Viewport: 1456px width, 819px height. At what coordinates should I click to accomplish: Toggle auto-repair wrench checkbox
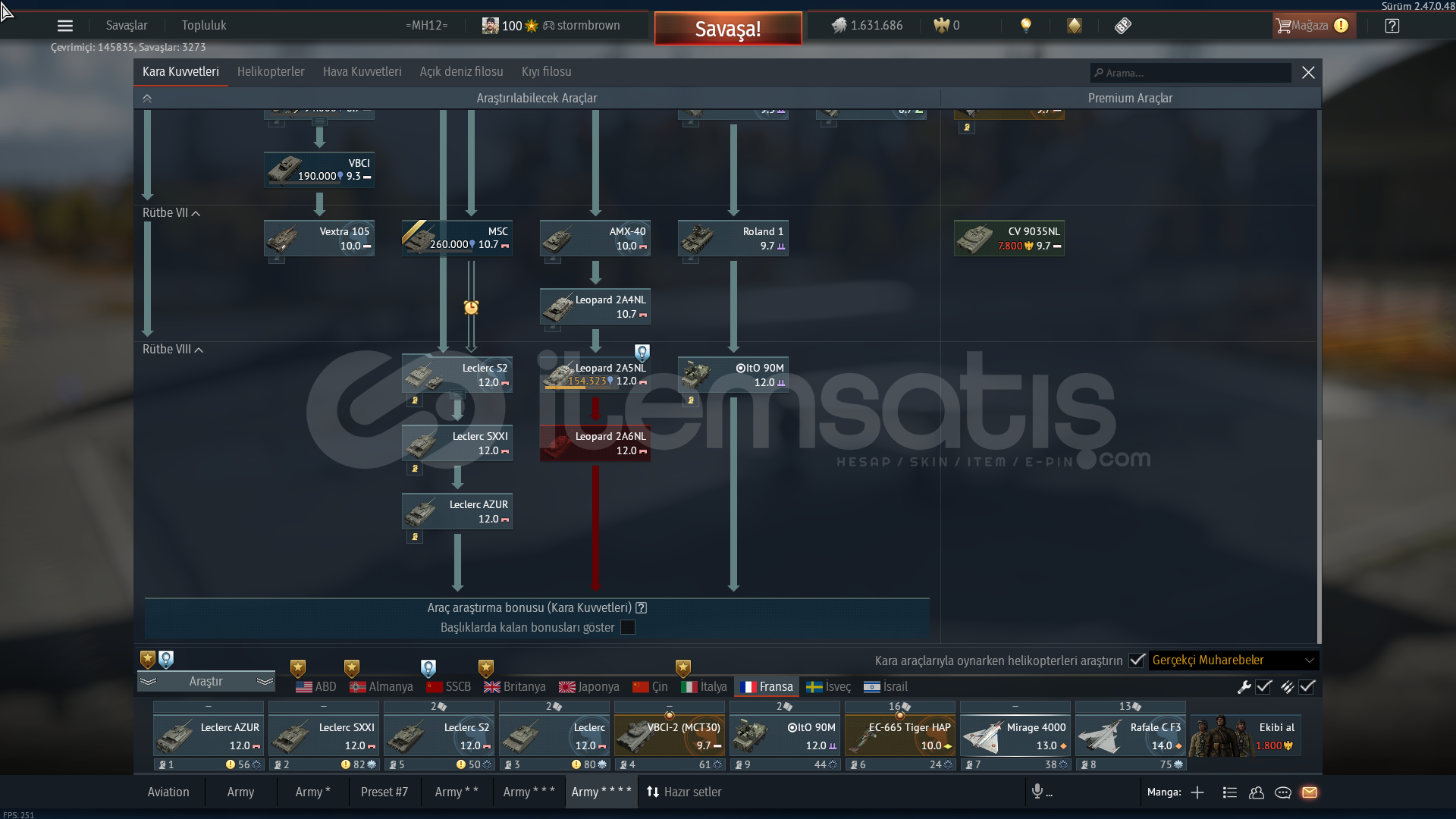pyautogui.click(x=1263, y=687)
